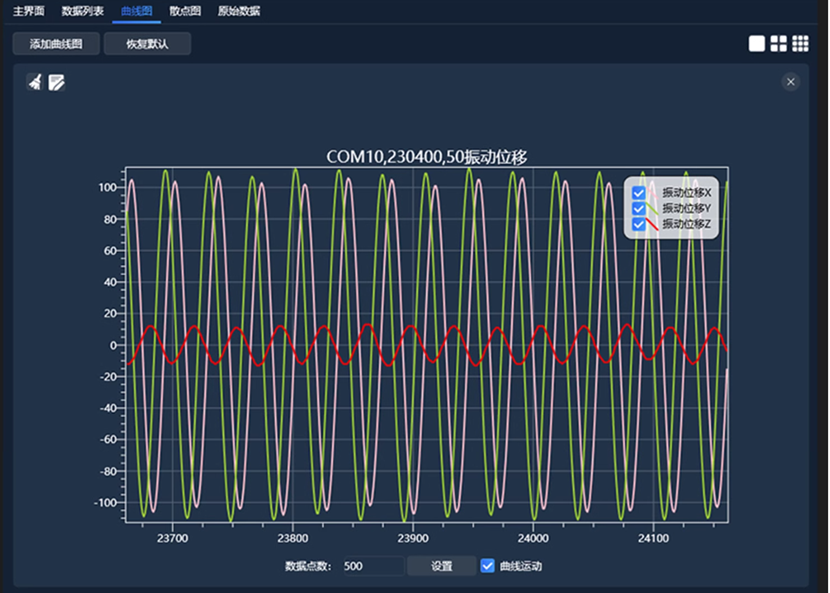Image resolution: width=830 pixels, height=593 pixels.
Task: Click the 设置 button below chart
Action: pyautogui.click(x=441, y=566)
